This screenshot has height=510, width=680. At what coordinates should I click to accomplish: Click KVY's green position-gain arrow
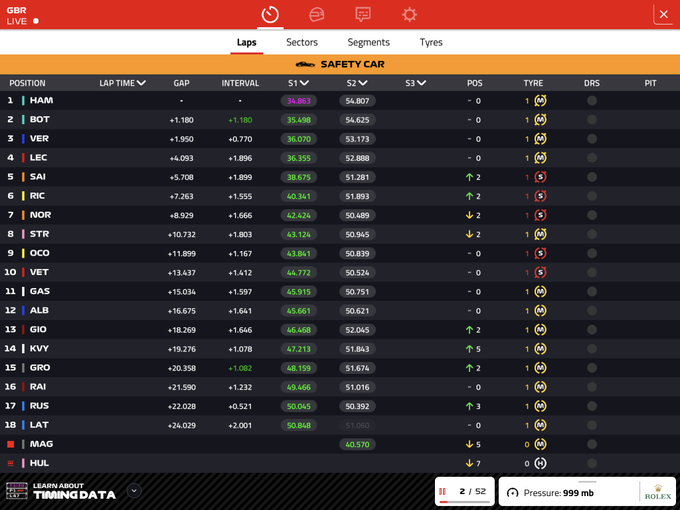pyautogui.click(x=469, y=349)
